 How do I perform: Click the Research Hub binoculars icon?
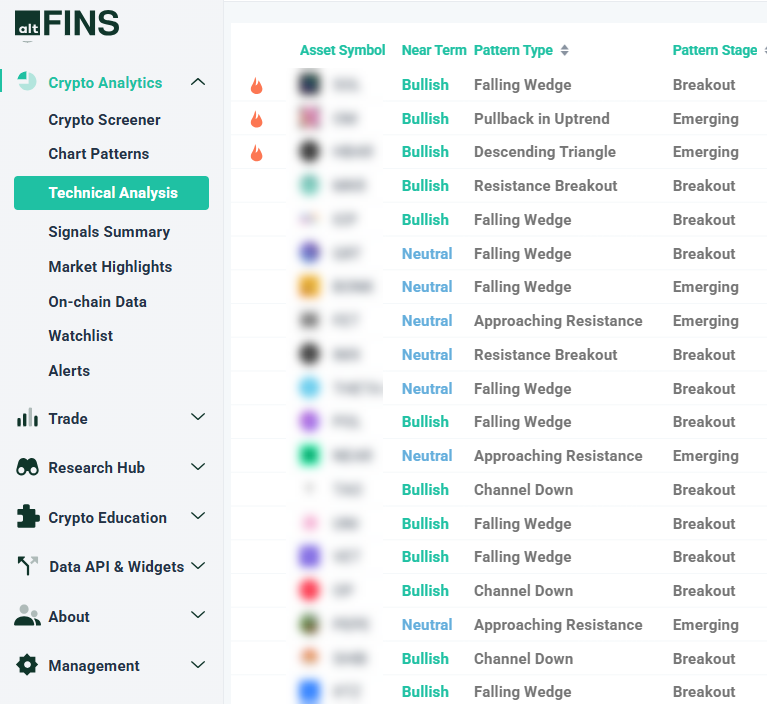[27, 467]
